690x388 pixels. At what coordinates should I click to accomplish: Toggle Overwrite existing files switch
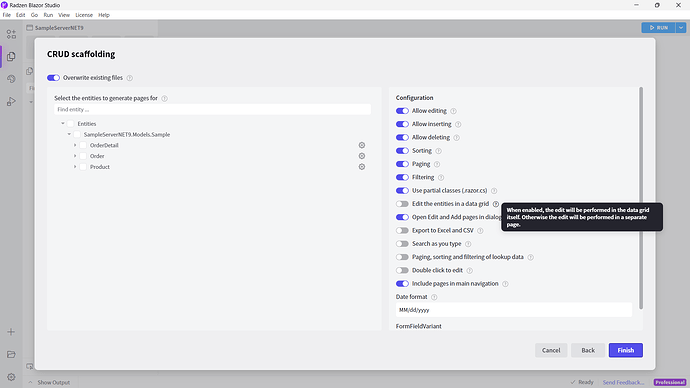pyautogui.click(x=53, y=78)
